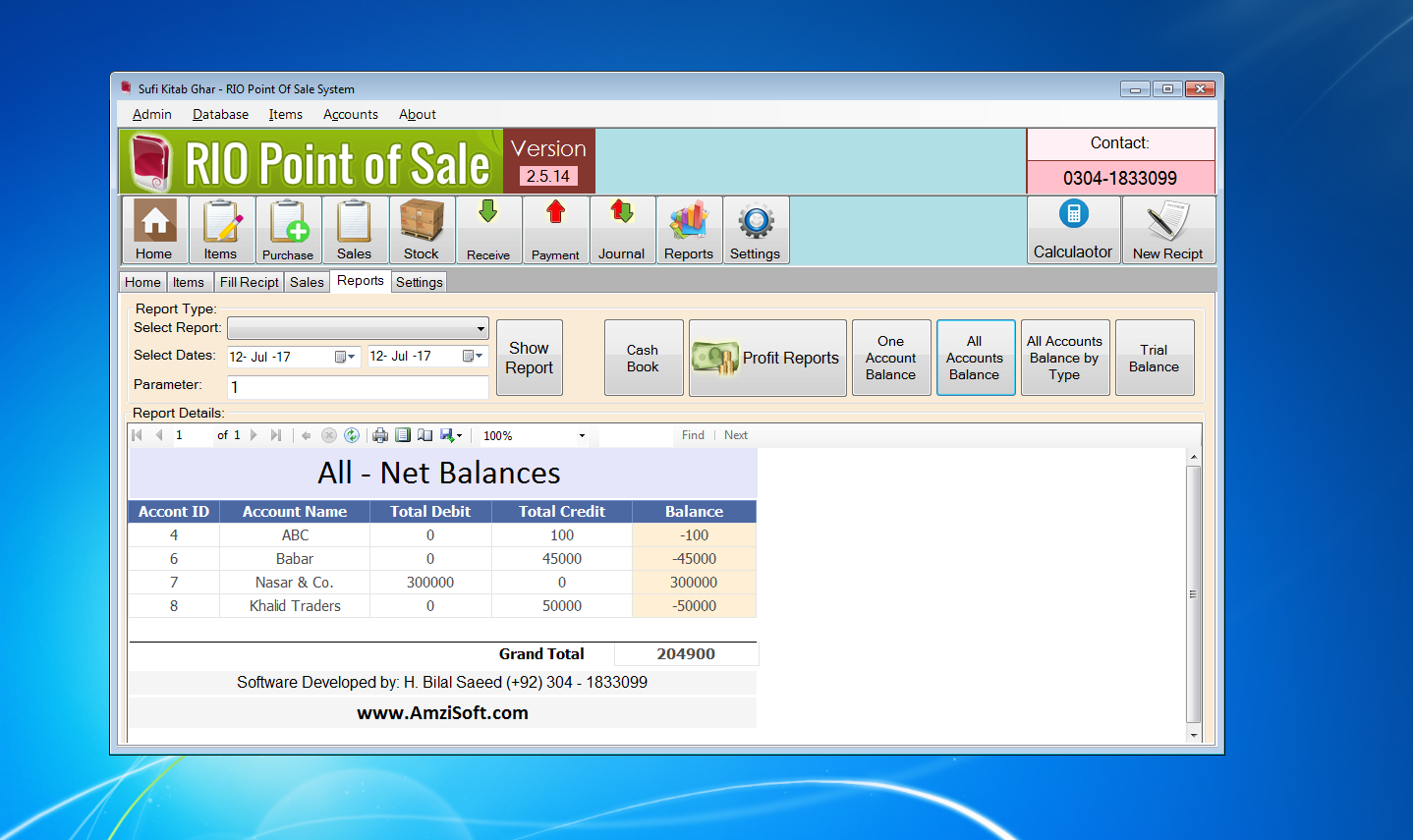The height and width of the screenshot is (840, 1413).
Task: Open the Select Report dropdown
Action: coord(480,328)
